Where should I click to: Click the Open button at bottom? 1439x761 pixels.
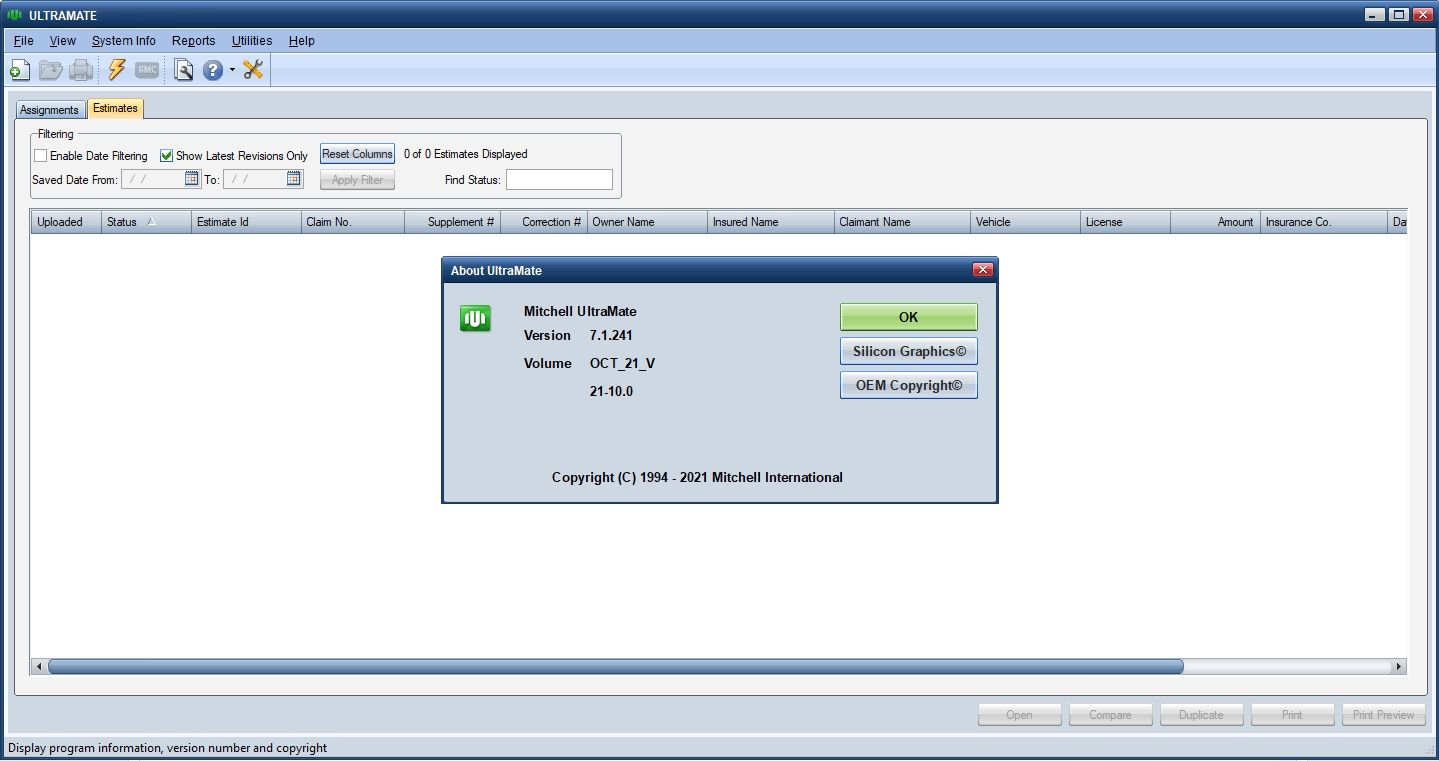tap(1019, 715)
